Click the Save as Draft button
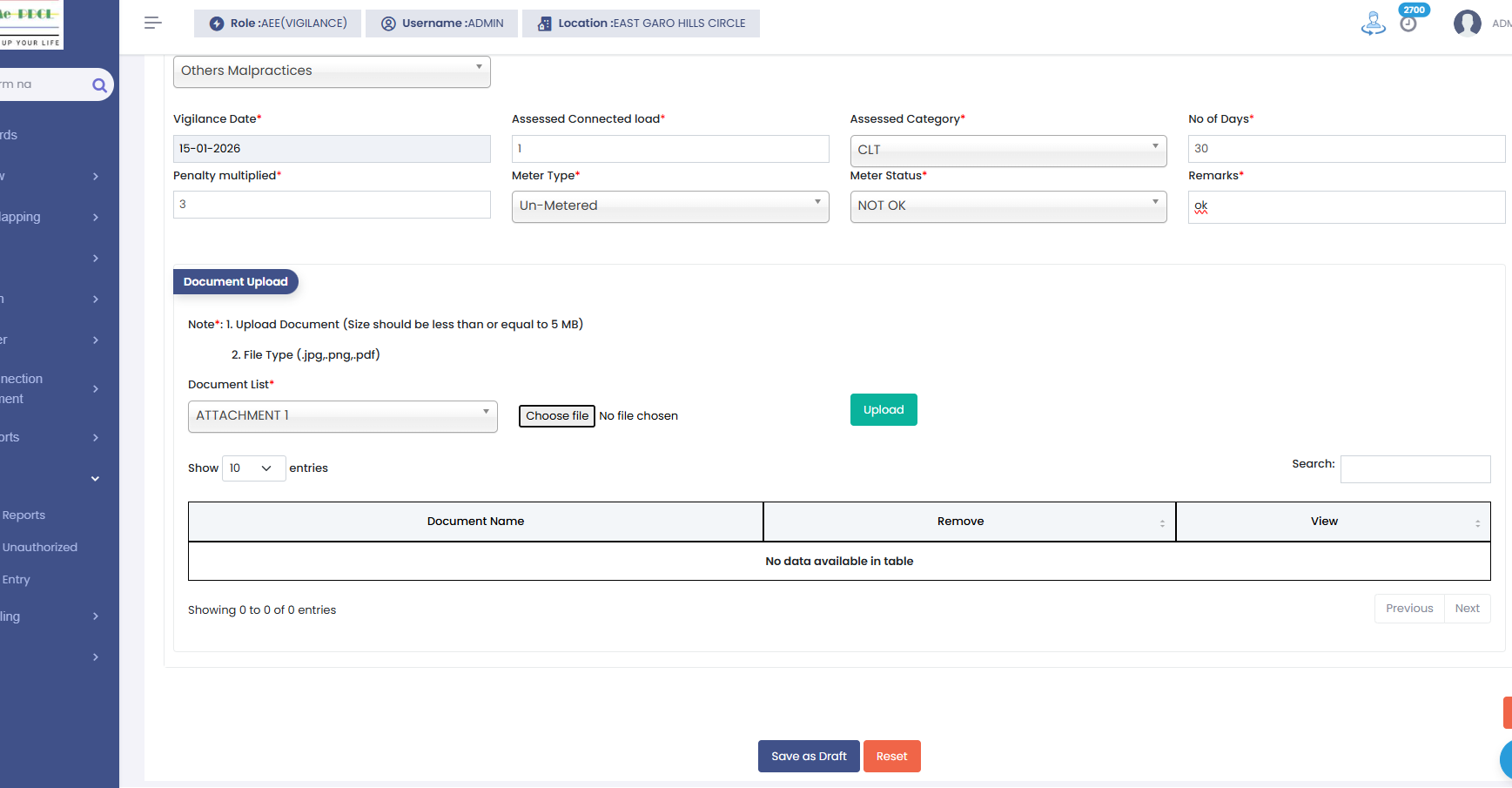The image size is (1512, 788). coord(809,757)
